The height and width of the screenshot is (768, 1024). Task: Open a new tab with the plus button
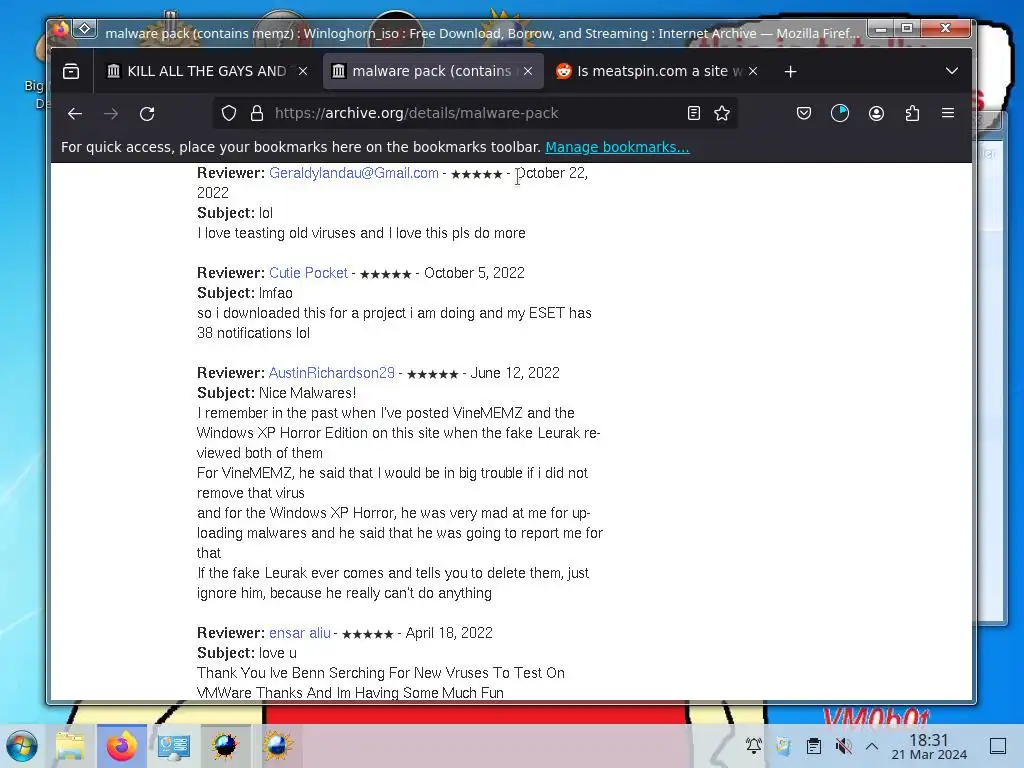790,71
